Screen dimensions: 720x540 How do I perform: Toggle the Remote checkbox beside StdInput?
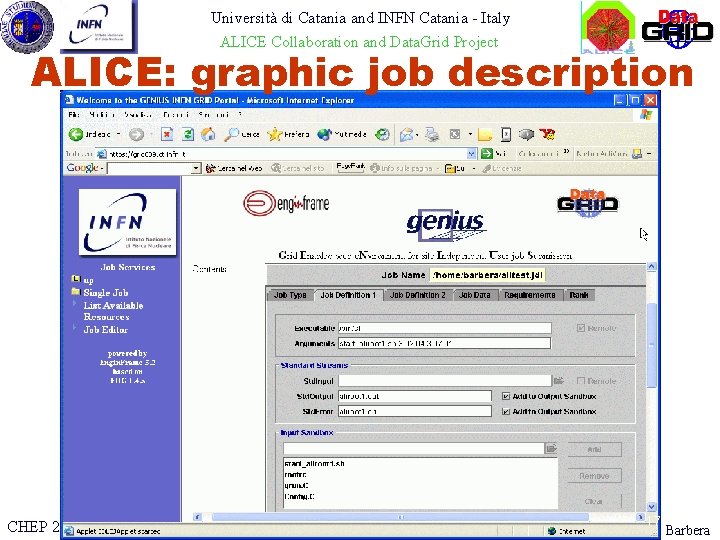coord(581,381)
